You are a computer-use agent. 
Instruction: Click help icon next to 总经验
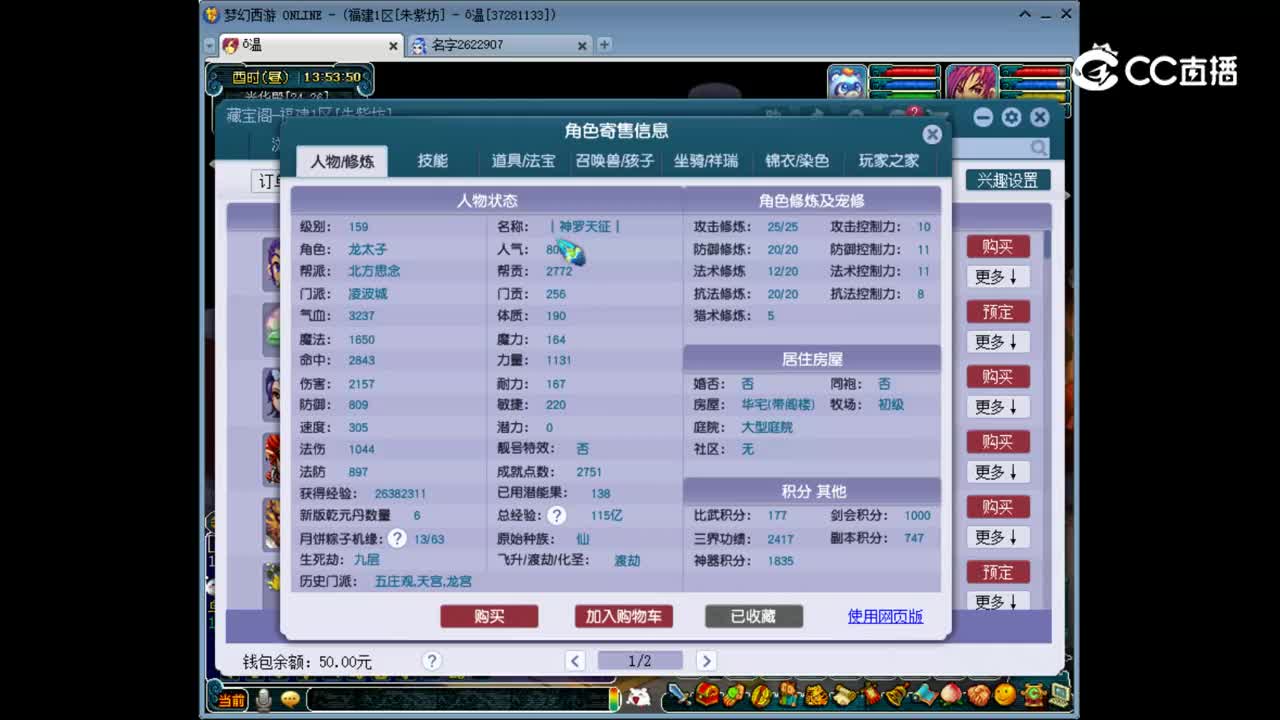coord(556,515)
